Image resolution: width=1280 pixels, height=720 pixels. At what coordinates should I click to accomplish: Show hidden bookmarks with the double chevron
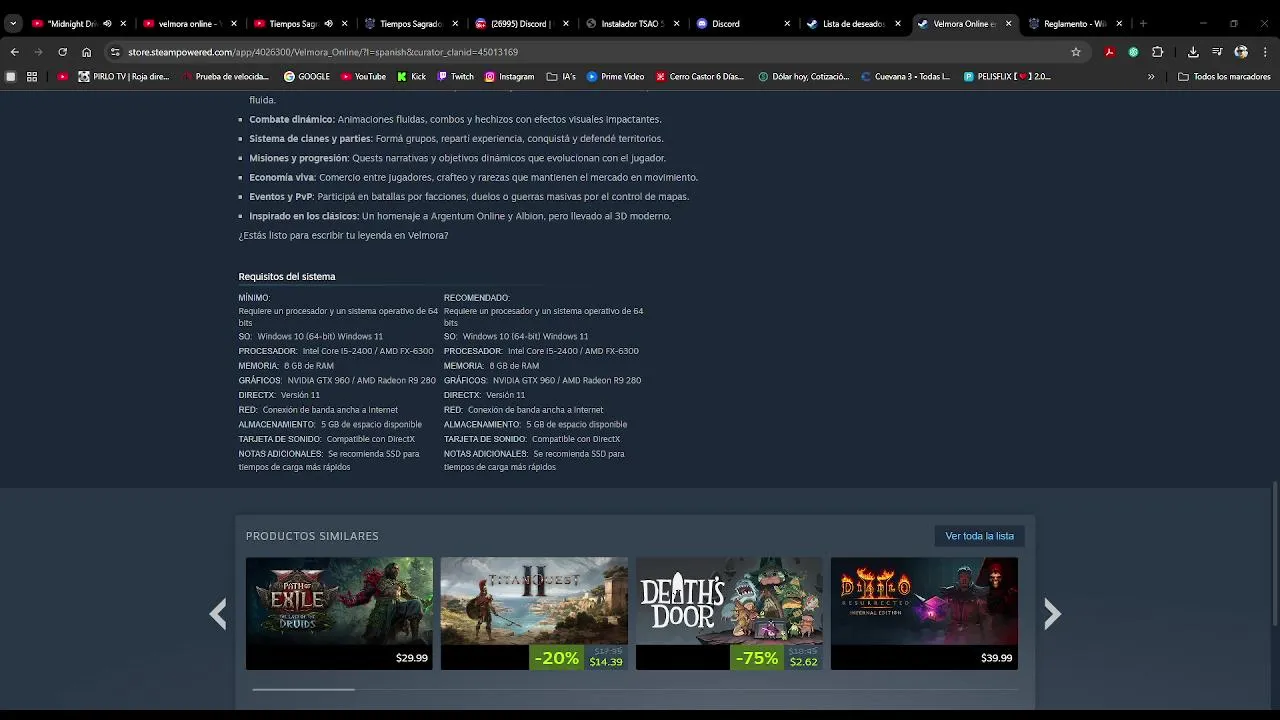point(1151,76)
